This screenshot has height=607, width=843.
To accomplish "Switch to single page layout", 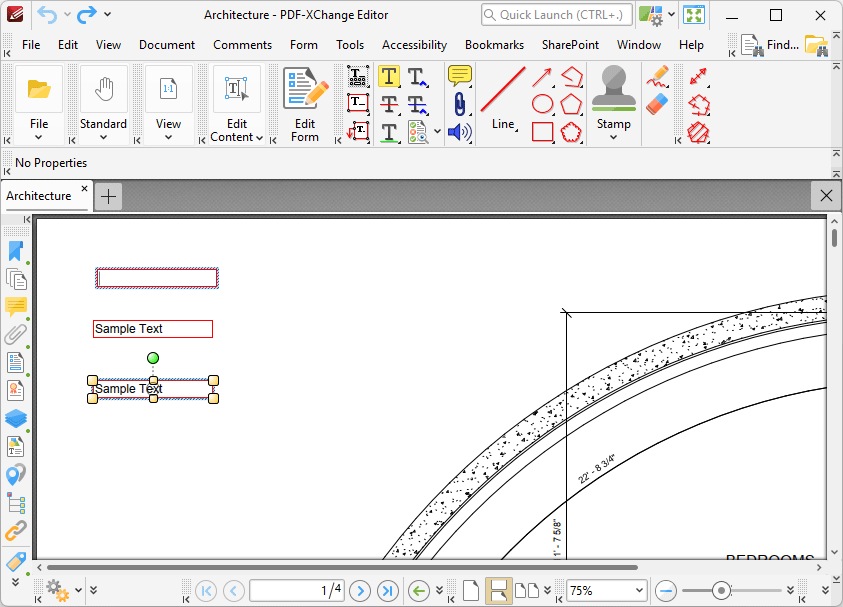I will (471, 591).
